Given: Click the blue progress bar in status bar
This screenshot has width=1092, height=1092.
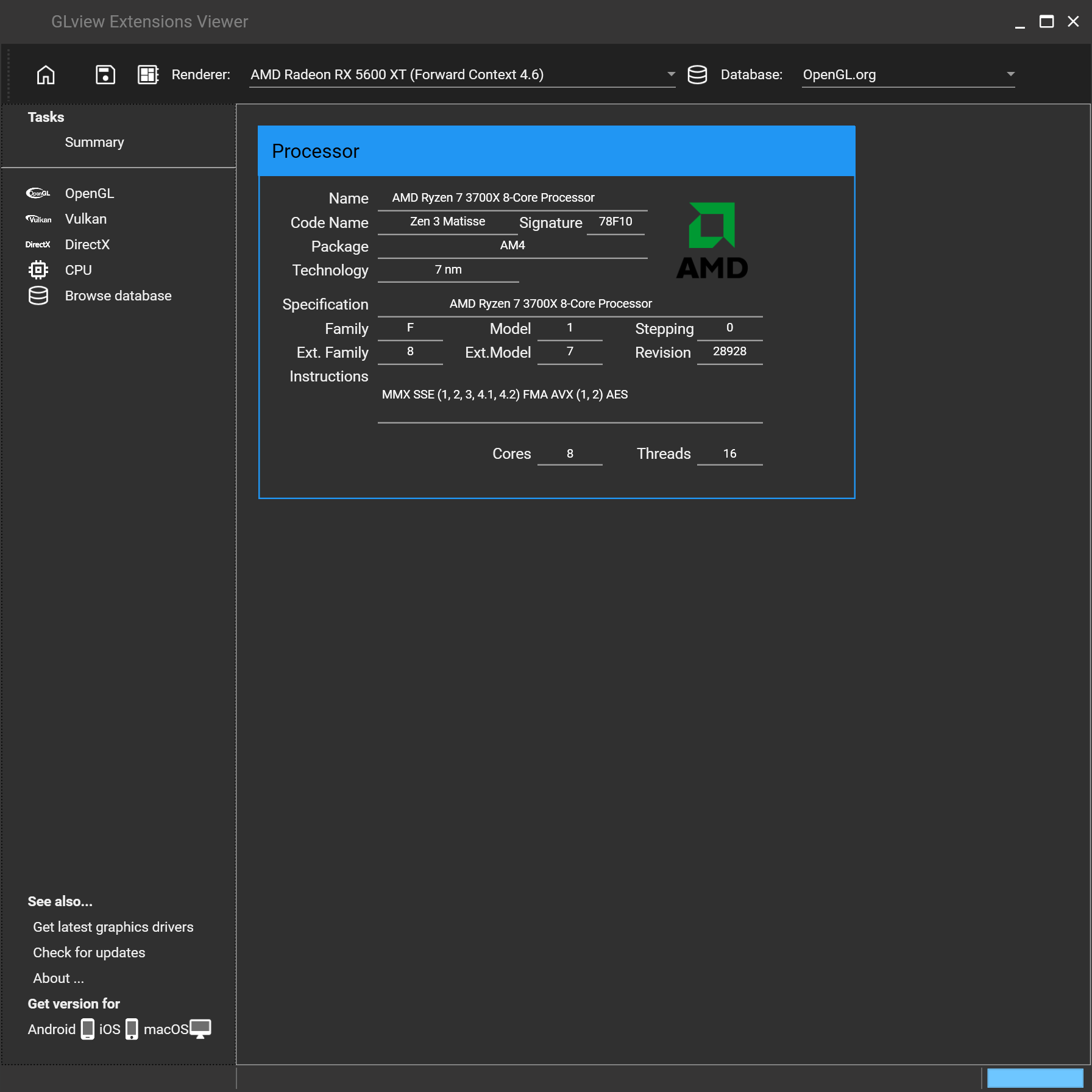Looking at the screenshot, I should click(1035, 1078).
